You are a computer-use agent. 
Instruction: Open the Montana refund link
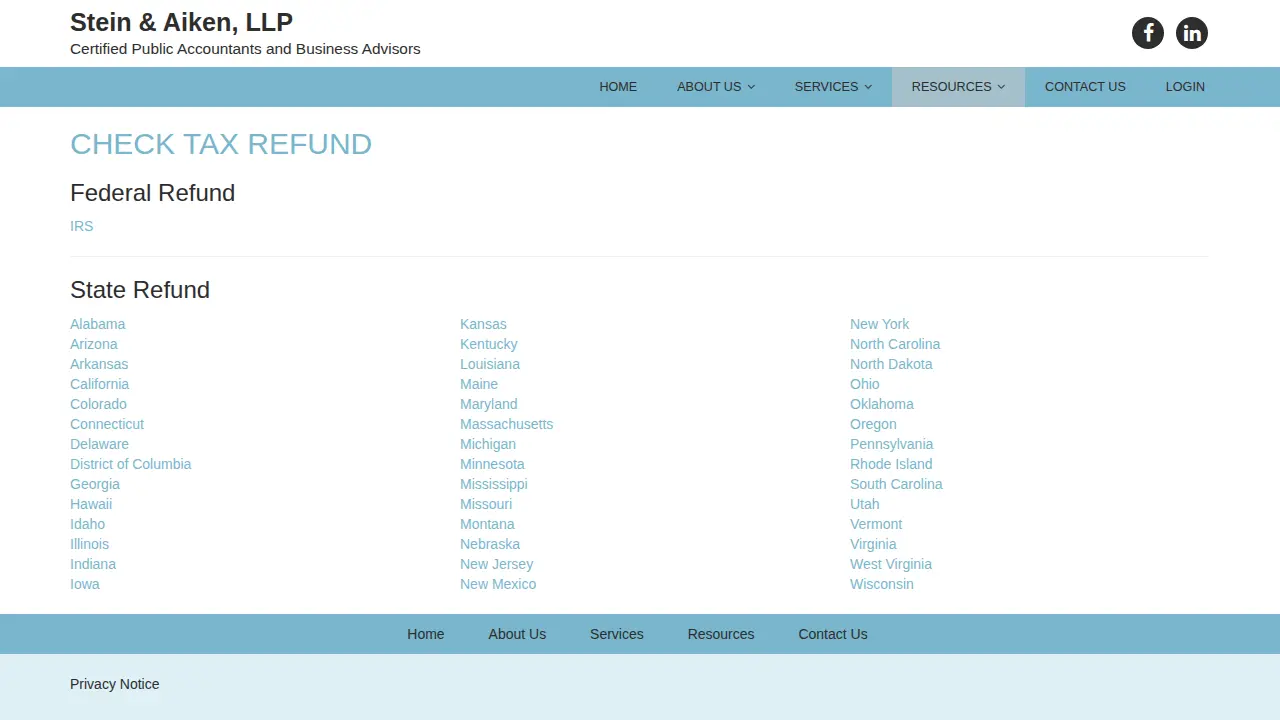[487, 524]
